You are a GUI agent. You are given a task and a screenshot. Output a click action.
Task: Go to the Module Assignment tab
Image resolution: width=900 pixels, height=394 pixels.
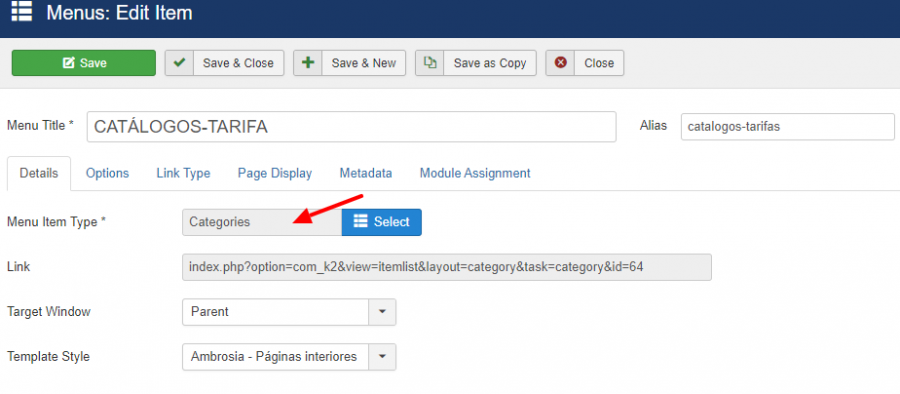(x=475, y=173)
